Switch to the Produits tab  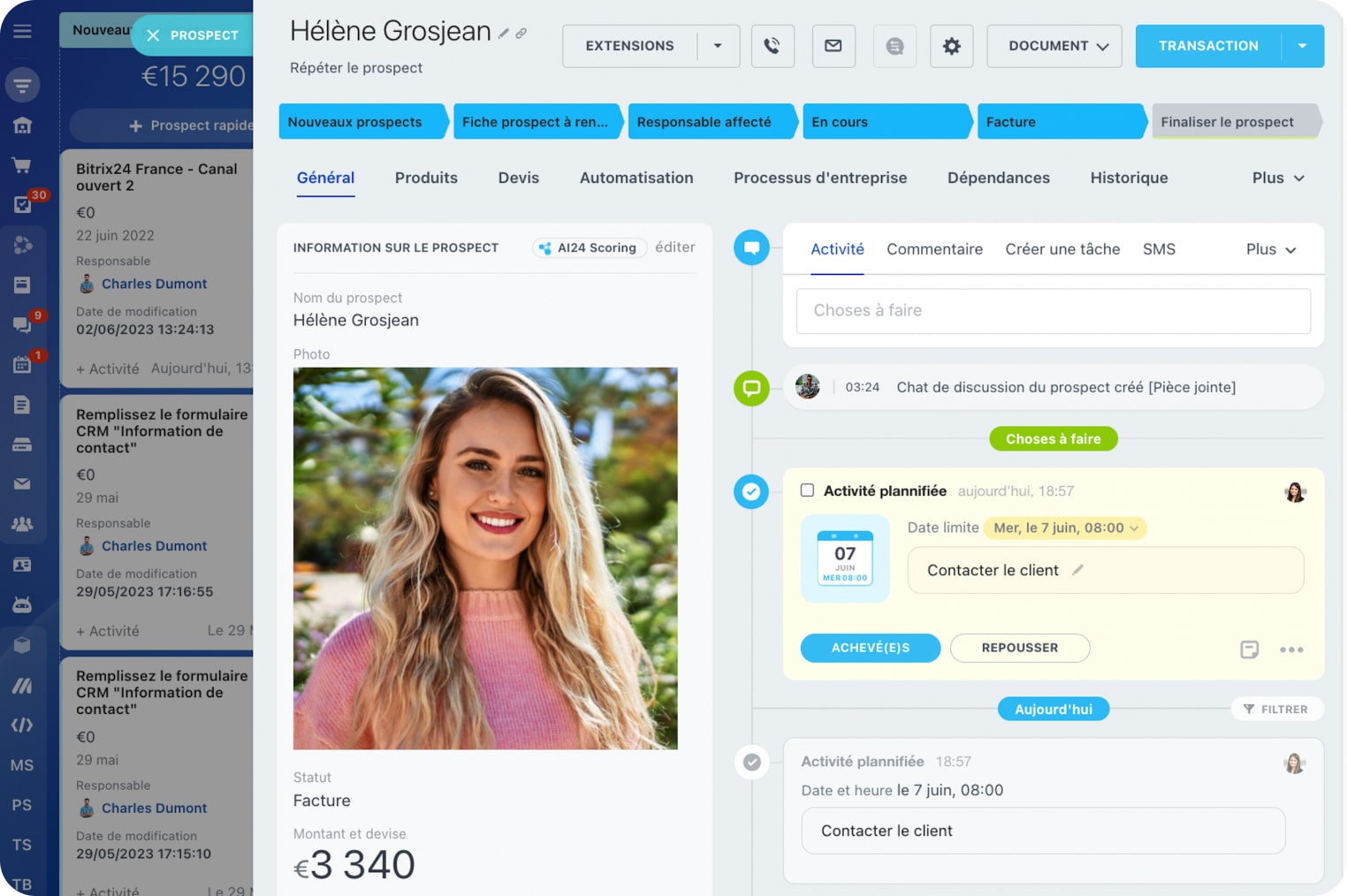(x=426, y=178)
